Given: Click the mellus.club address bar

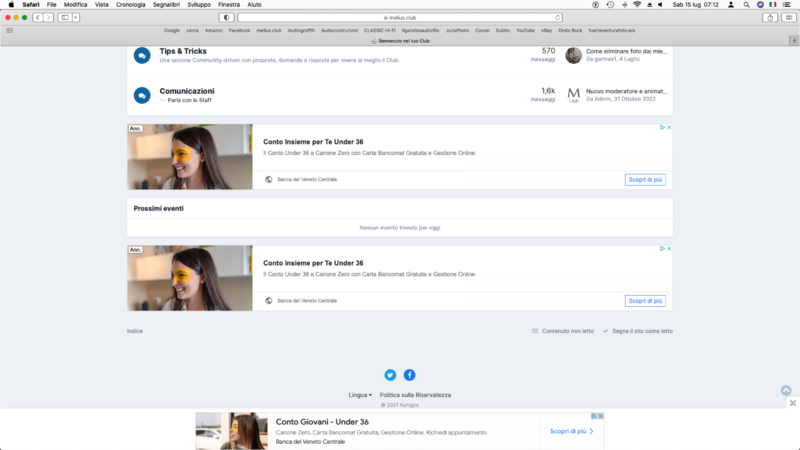Looking at the screenshot, I should pyautogui.click(x=400, y=17).
